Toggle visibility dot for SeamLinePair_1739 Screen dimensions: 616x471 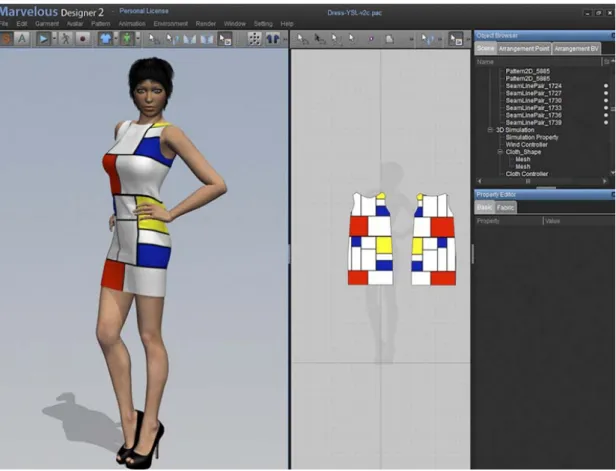pyautogui.click(x=606, y=123)
